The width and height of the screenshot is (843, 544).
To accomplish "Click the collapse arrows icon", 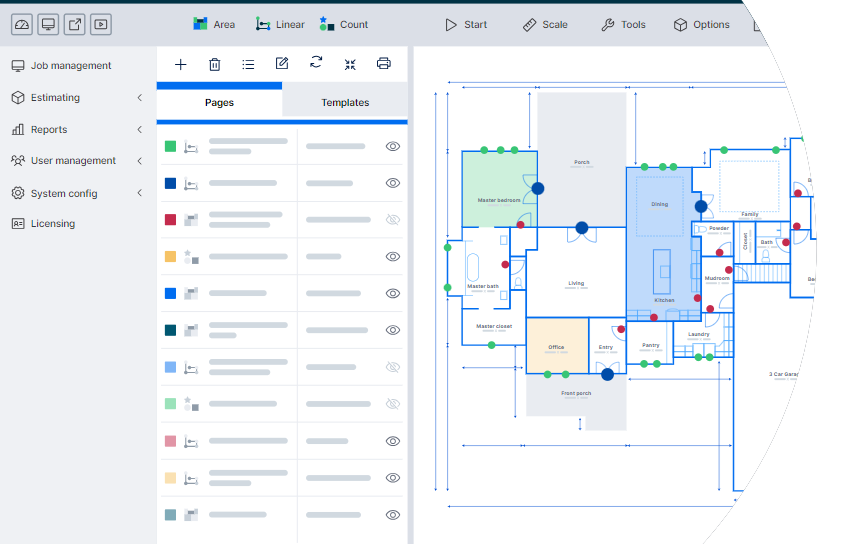I will [350, 64].
